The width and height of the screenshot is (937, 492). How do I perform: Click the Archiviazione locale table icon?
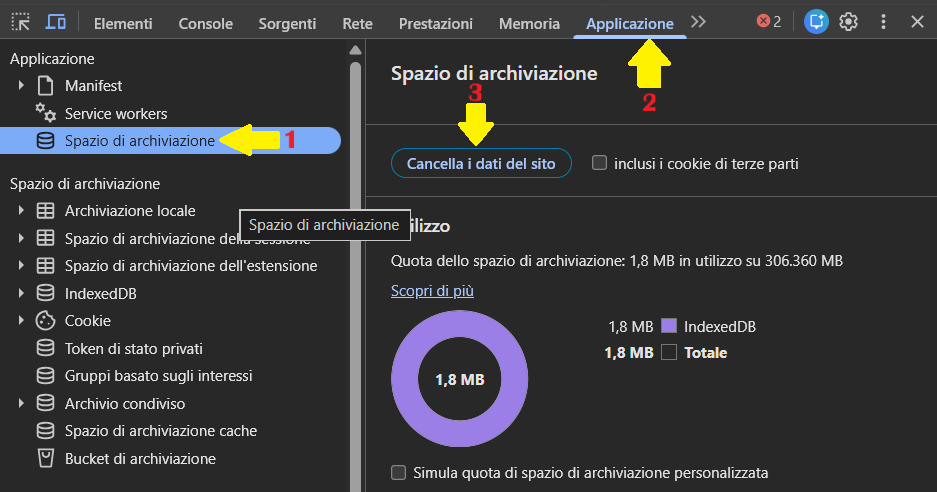click(x=45, y=210)
